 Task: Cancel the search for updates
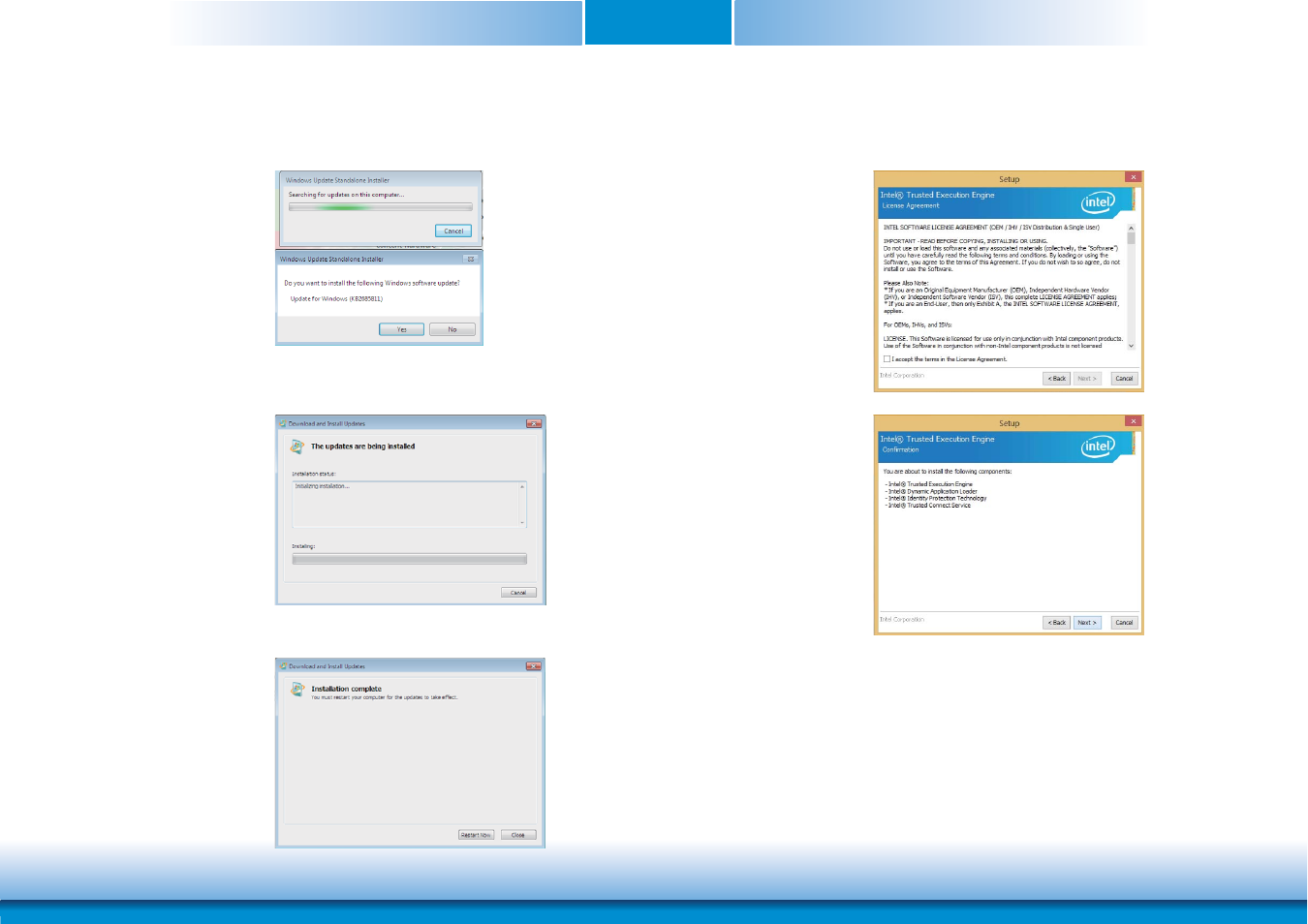[x=453, y=231]
